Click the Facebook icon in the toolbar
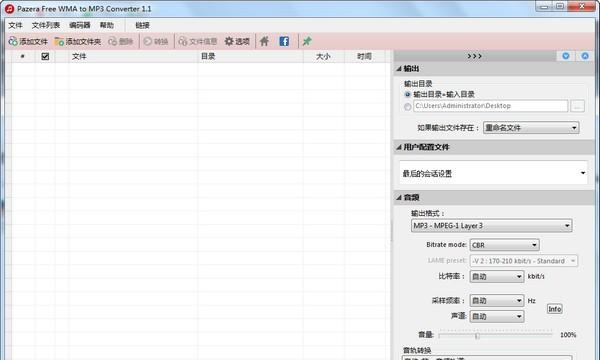Screen dimensions: 600x360 coord(284,41)
